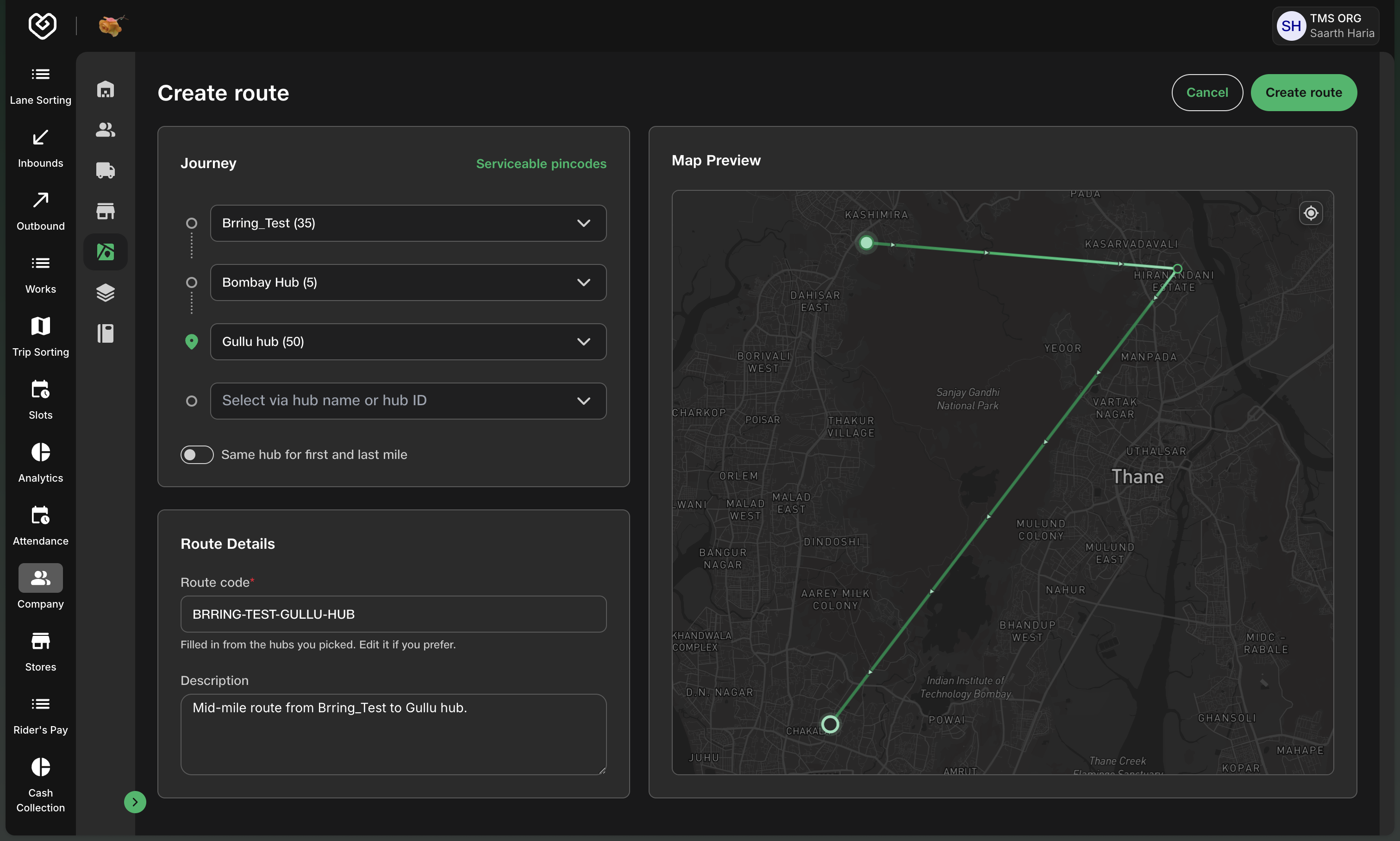The width and height of the screenshot is (1400, 841).
Task: Click the Description text area
Action: pos(393,734)
